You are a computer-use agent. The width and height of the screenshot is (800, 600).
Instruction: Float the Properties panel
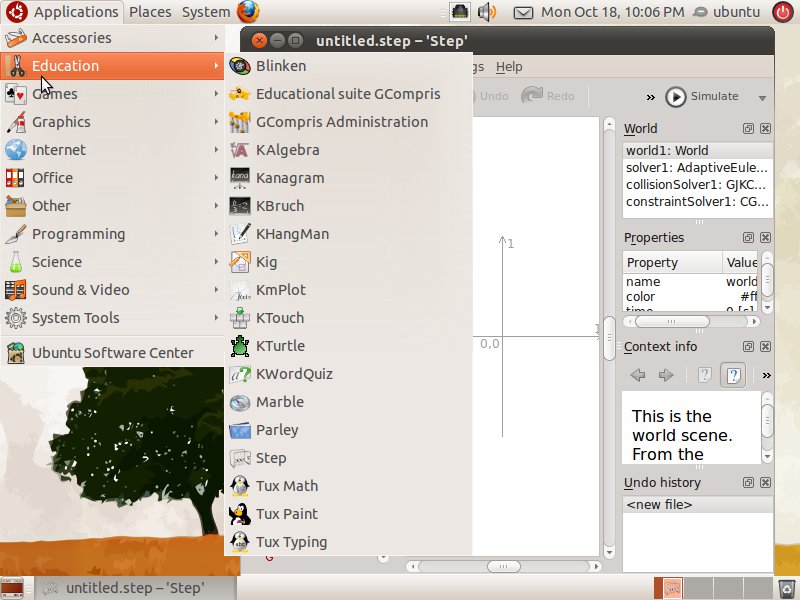pyautogui.click(x=748, y=238)
